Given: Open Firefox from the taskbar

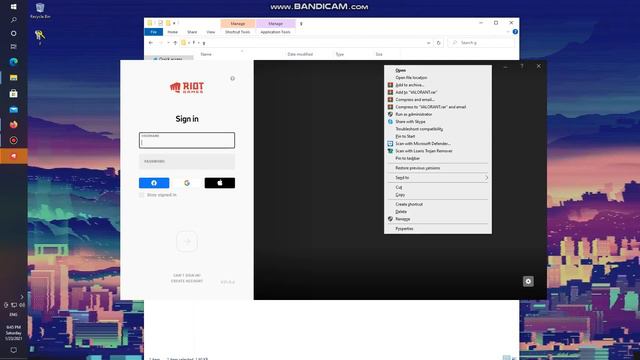Looking at the screenshot, I should point(13,124).
